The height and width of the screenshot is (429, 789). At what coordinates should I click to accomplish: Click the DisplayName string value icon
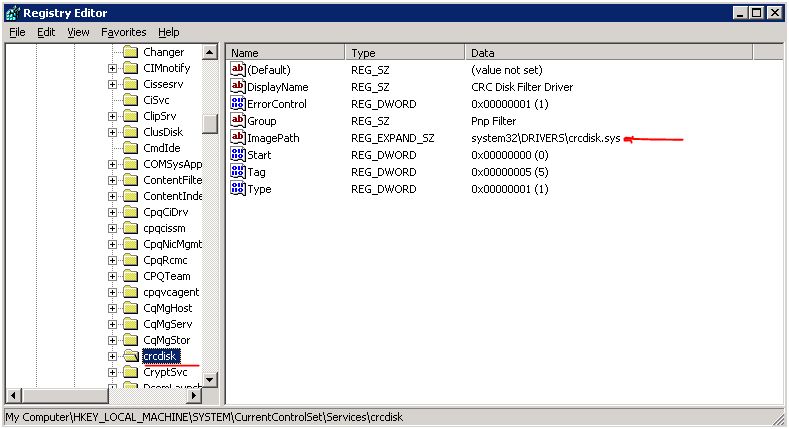[238, 86]
